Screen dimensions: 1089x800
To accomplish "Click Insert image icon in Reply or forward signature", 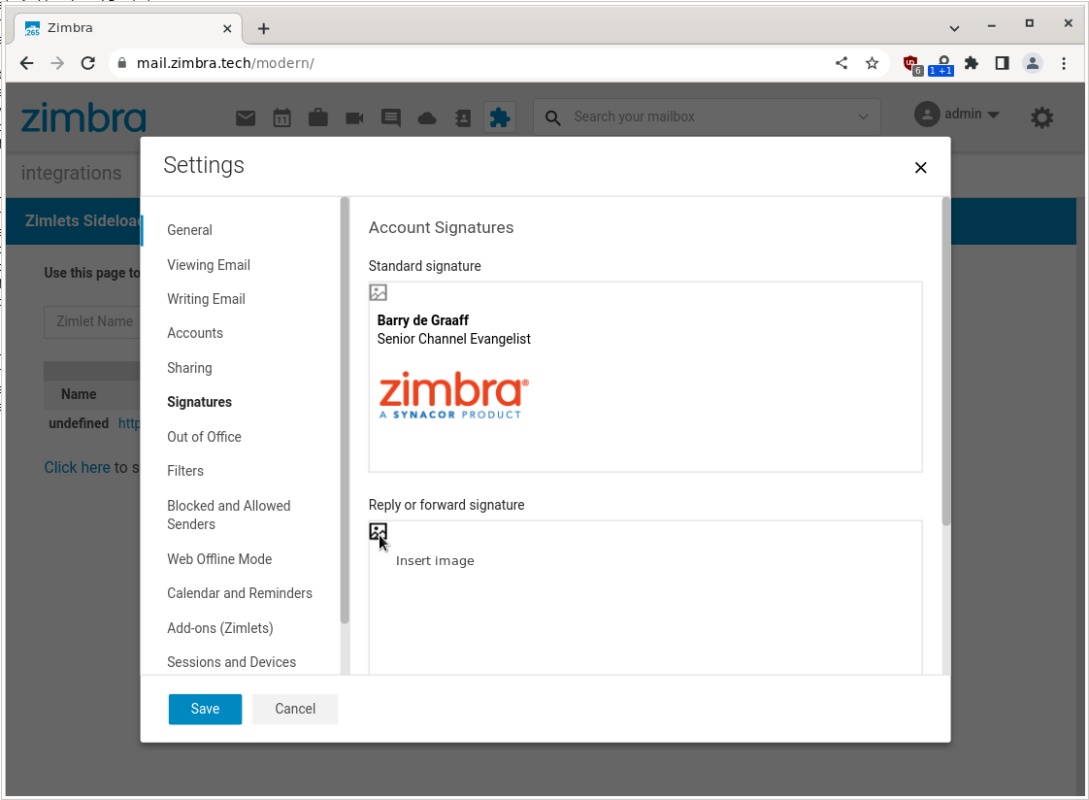I will tap(378, 532).
